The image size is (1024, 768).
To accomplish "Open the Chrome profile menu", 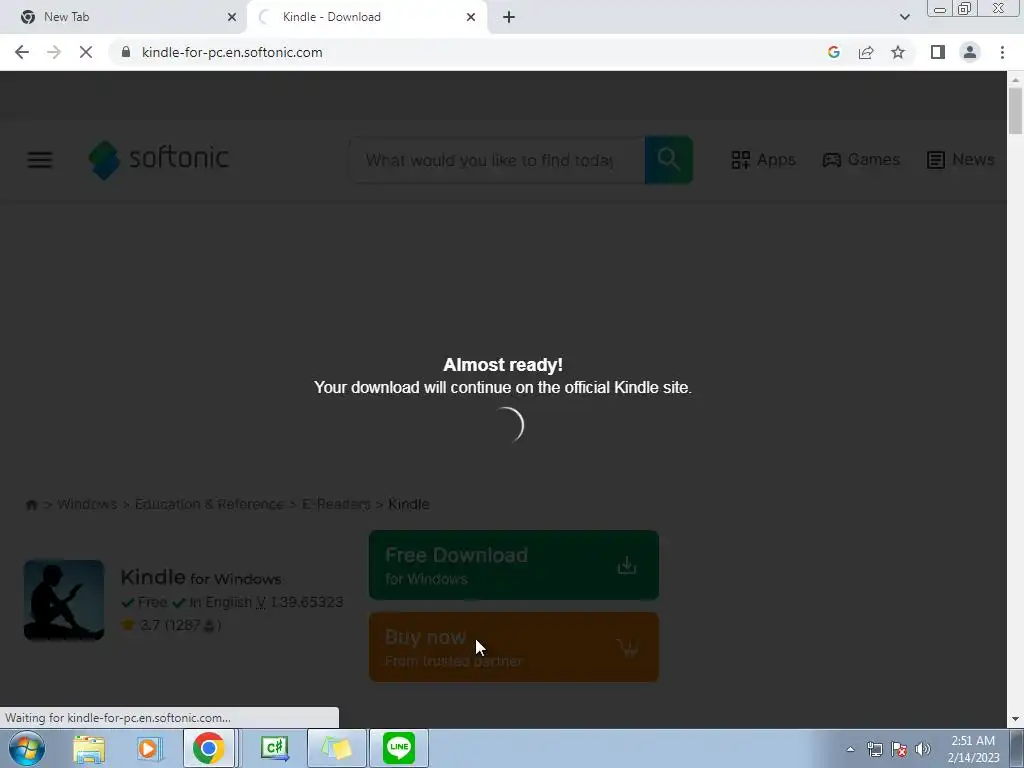I will 970,52.
